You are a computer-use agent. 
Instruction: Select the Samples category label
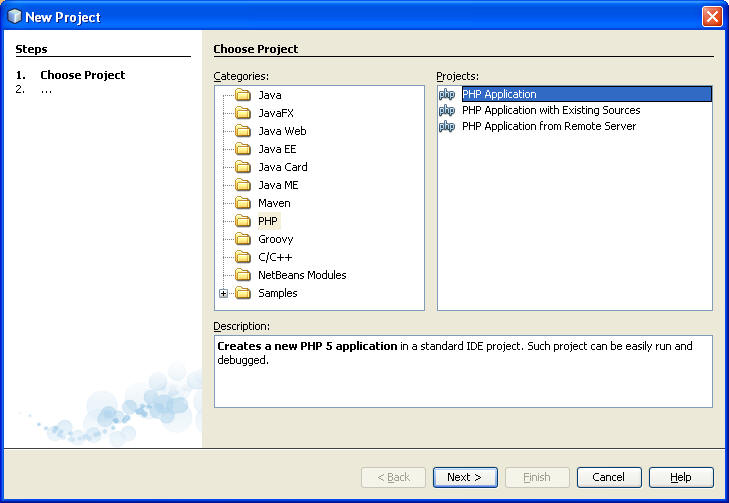[278, 293]
